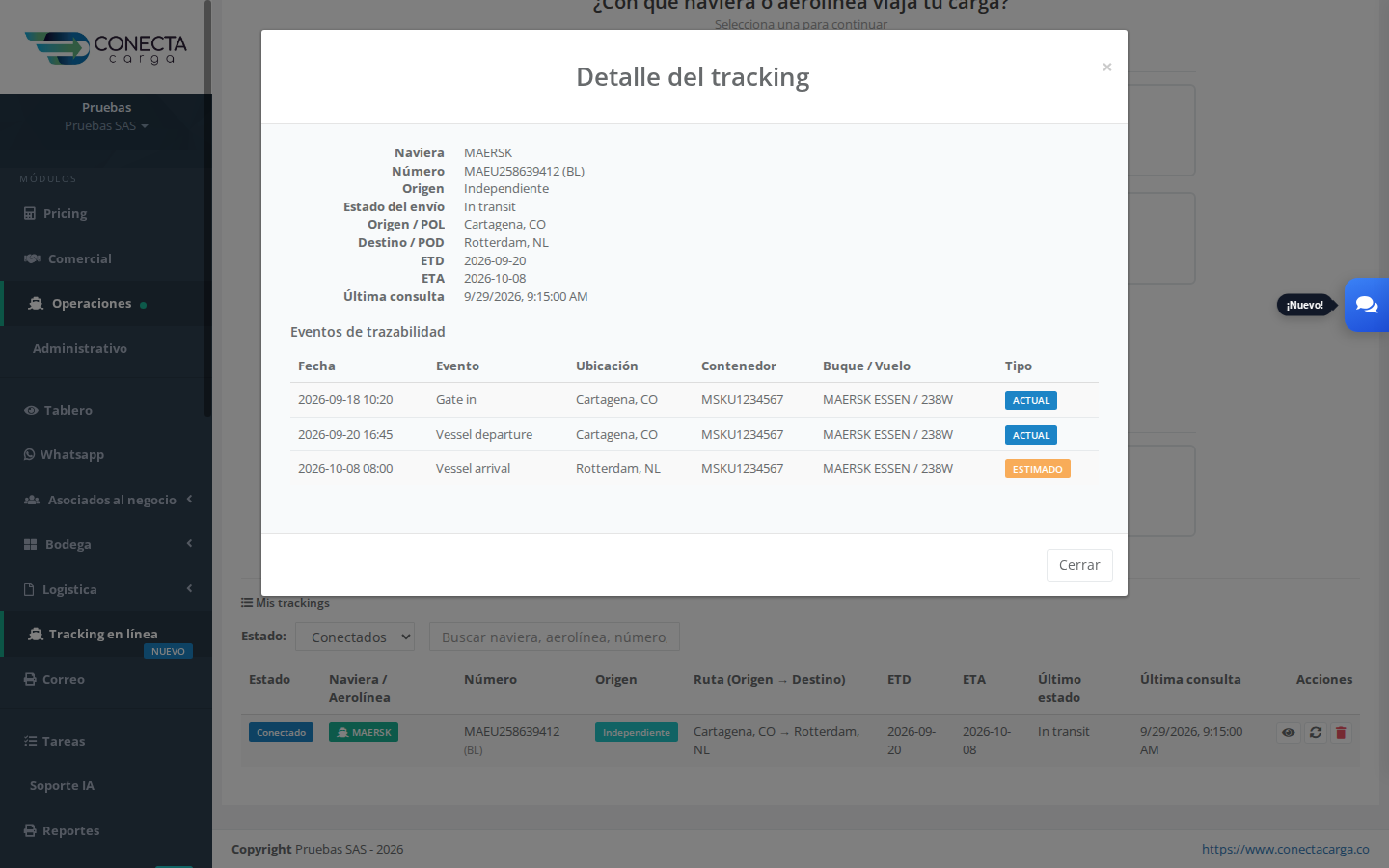Click the Pricing calculator icon
Image resolution: width=1389 pixels, height=868 pixels.
coord(30,213)
